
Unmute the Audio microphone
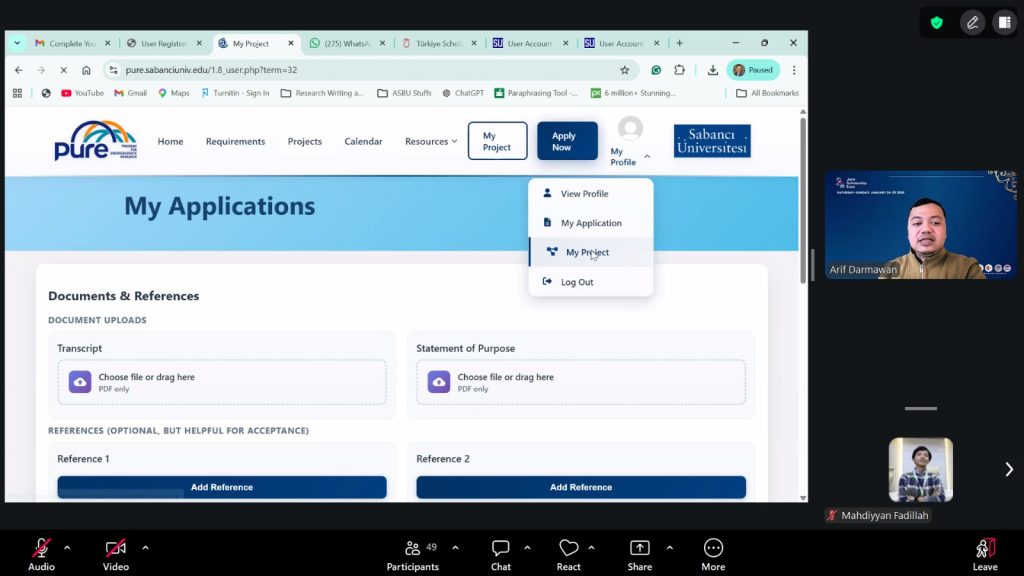tap(41, 548)
